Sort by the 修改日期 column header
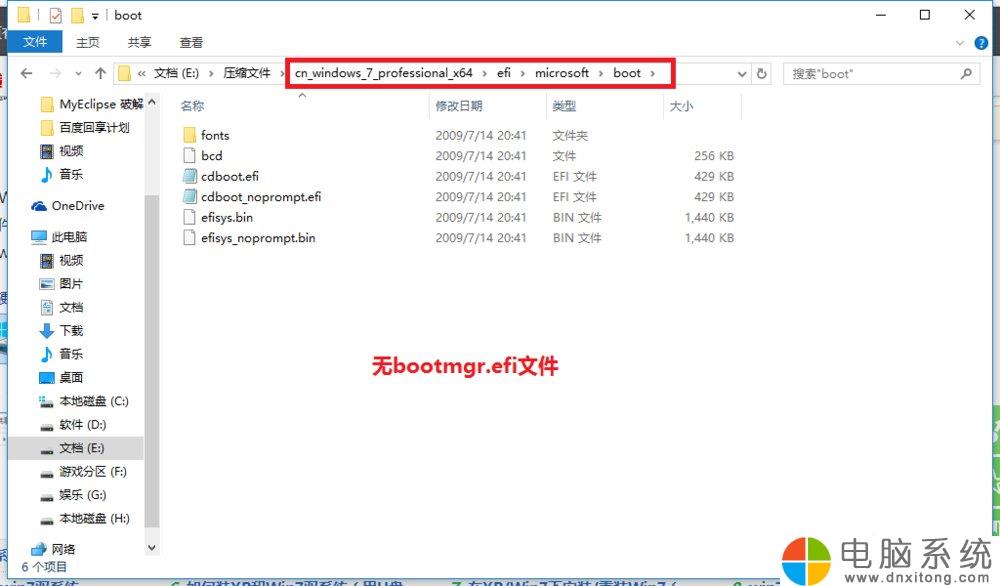 point(459,106)
